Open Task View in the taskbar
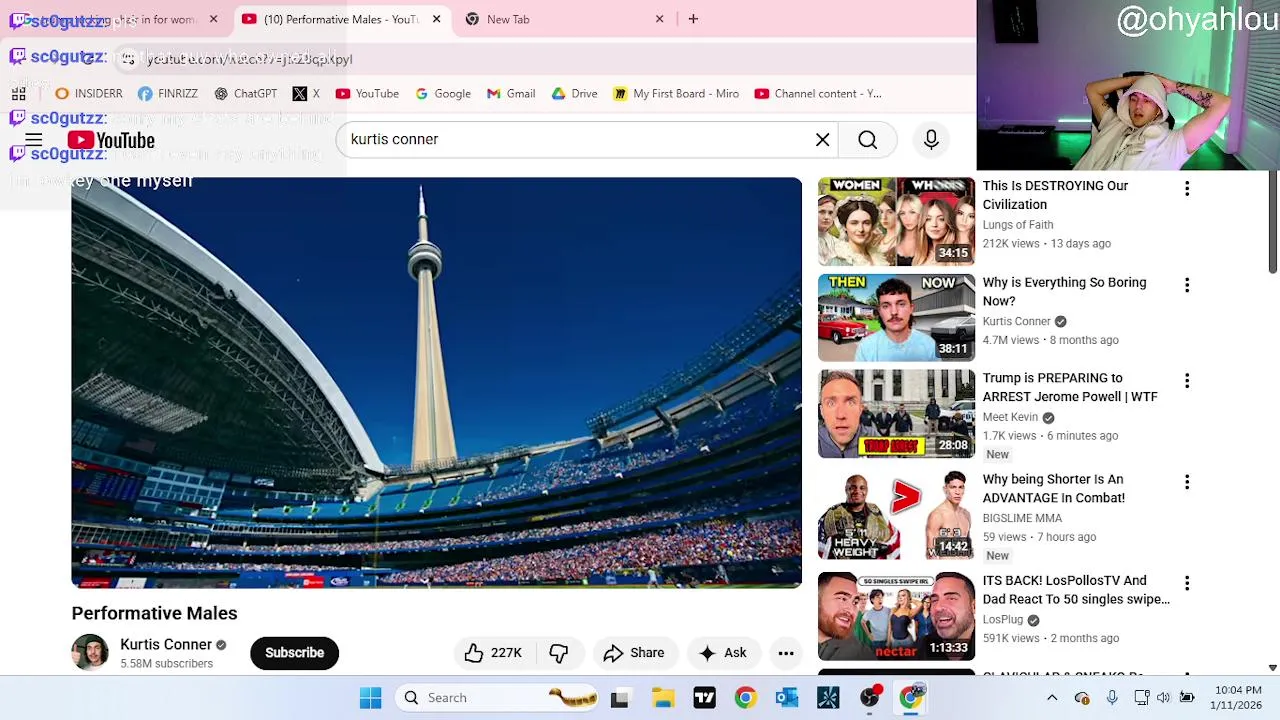 [x=619, y=698]
